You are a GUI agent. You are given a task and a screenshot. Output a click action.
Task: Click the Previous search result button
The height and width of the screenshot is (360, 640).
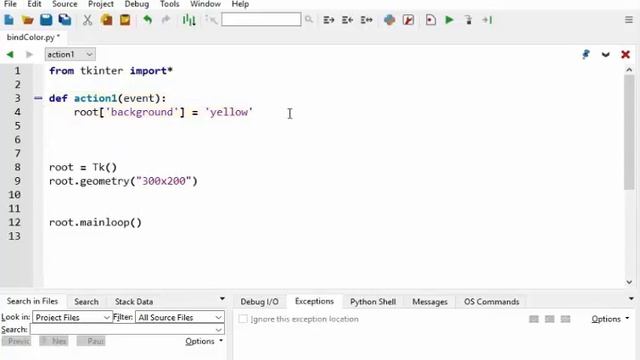(x=16, y=341)
